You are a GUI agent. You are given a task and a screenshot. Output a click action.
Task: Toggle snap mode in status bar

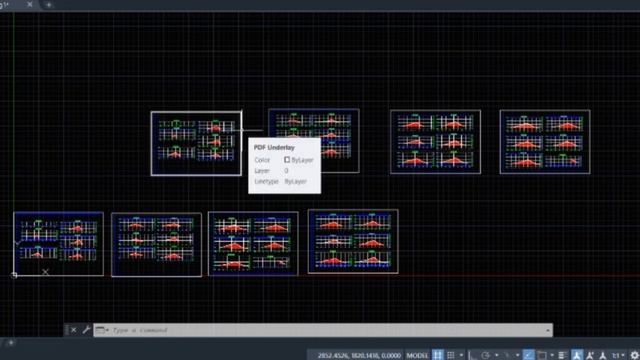(x=450, y=355)
